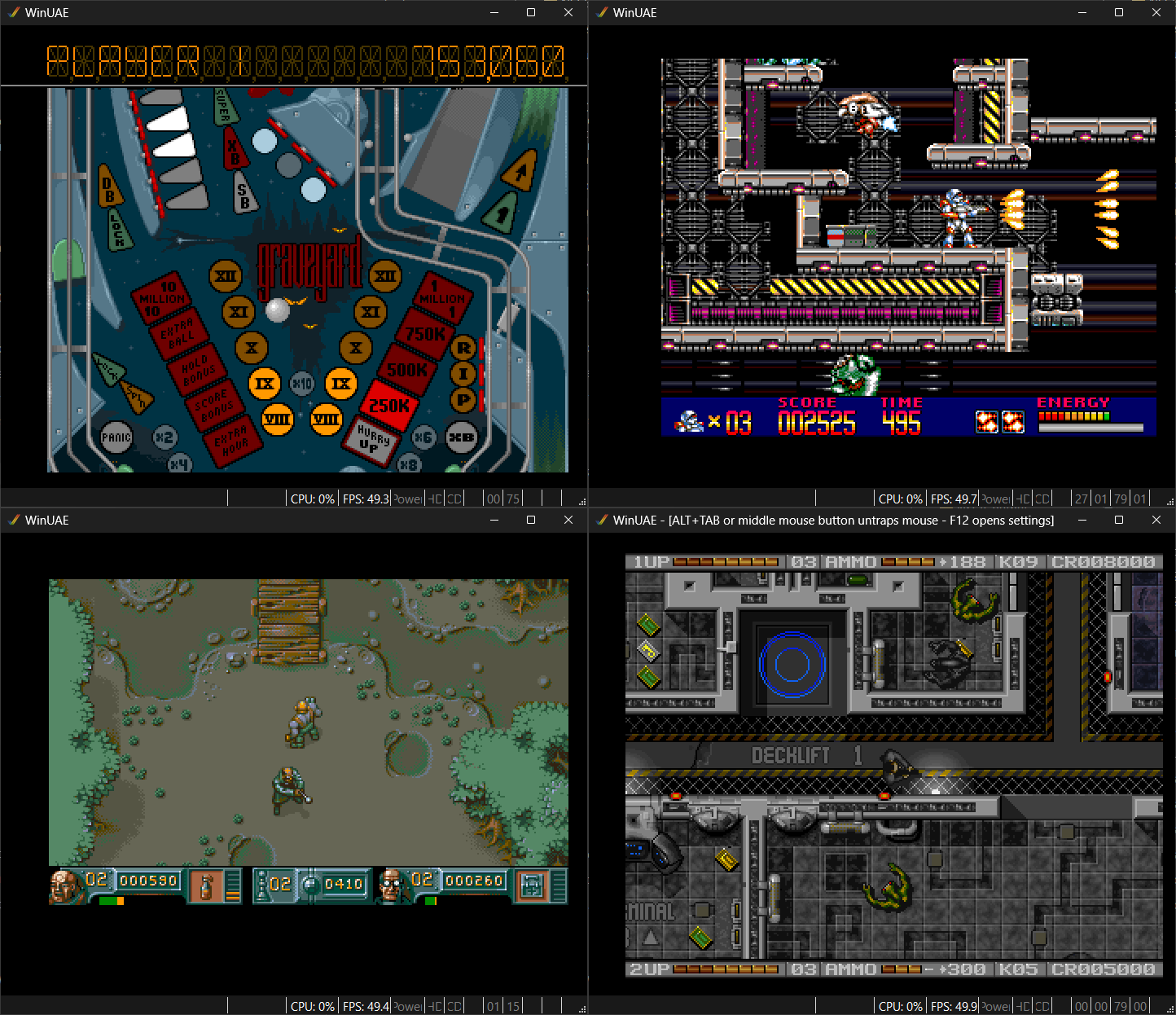Viewport: 1176px width, 1015px height.
Task: Click the WinUAE title icon of the jungle shooter window
Action: (x=14, y=520)
